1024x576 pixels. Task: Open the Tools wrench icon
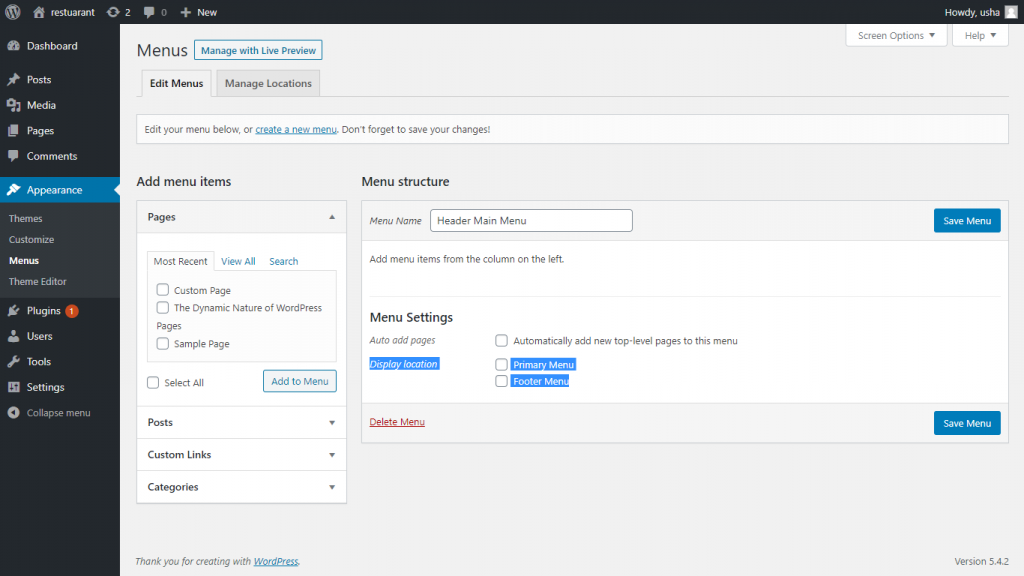click(x=13, y=362)
